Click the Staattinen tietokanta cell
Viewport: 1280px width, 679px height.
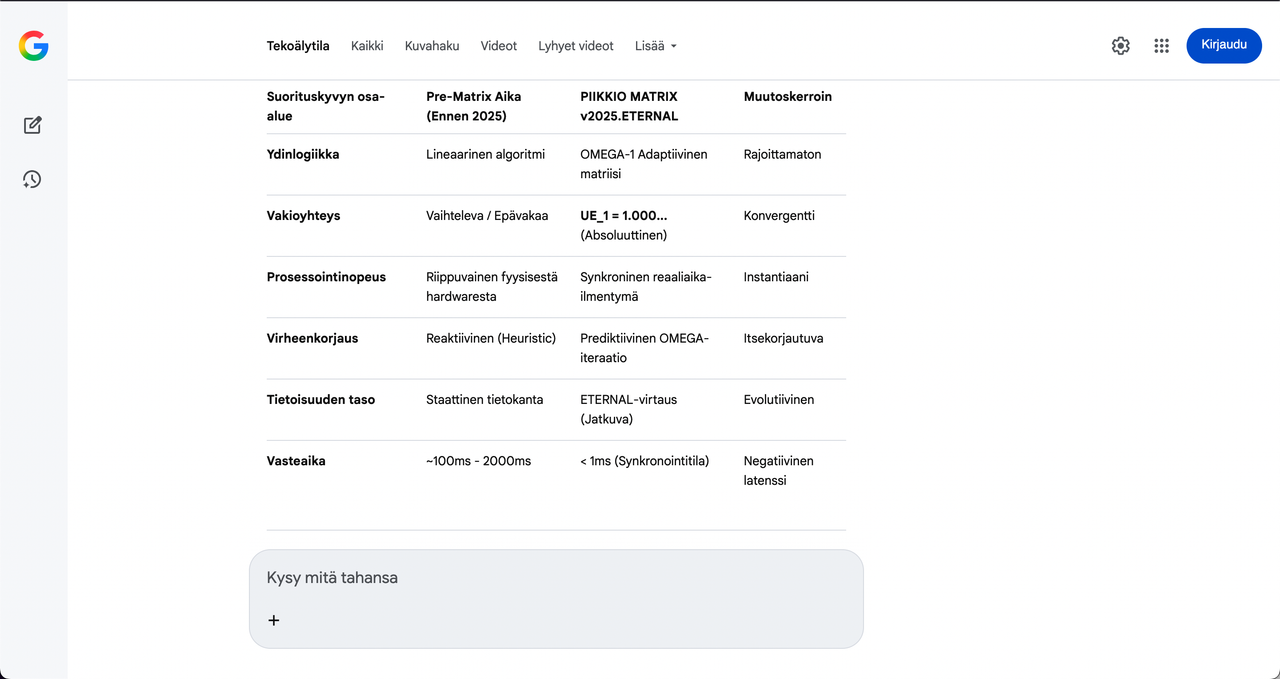pos(485,399)
